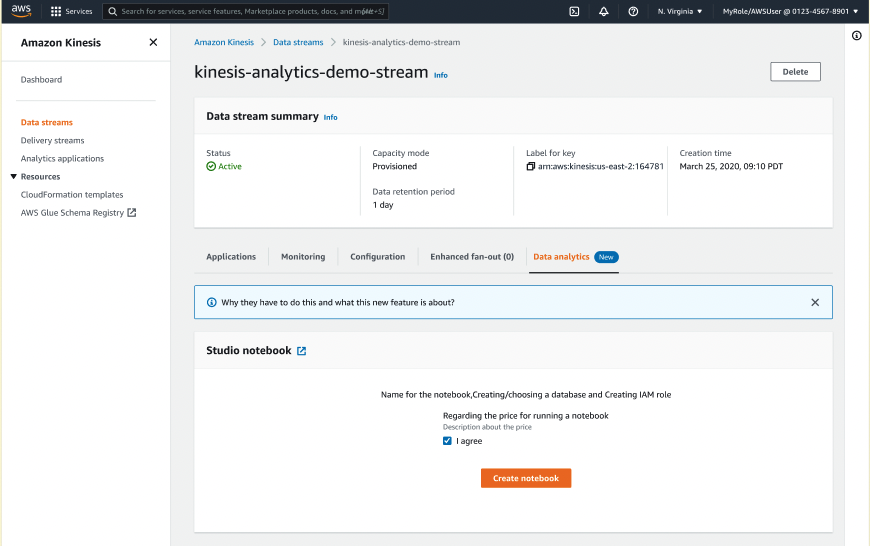Click the arn:aws:kinesis ARN text
This screenshot has width=870, height=546.
pyautogui.click(x=600, y=166)
